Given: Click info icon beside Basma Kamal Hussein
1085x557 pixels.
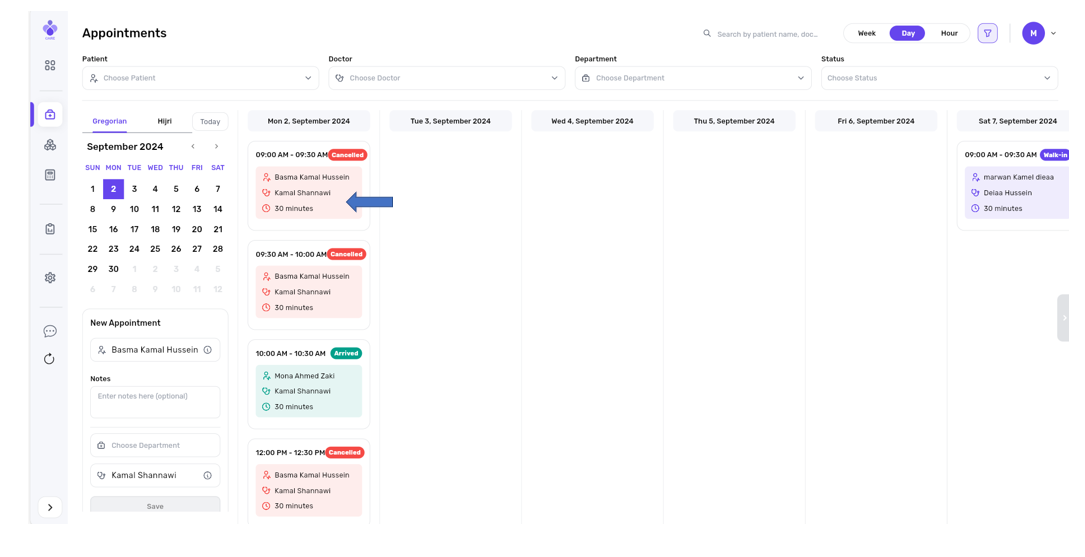Looking at the screenshot, I should point(208,350).
